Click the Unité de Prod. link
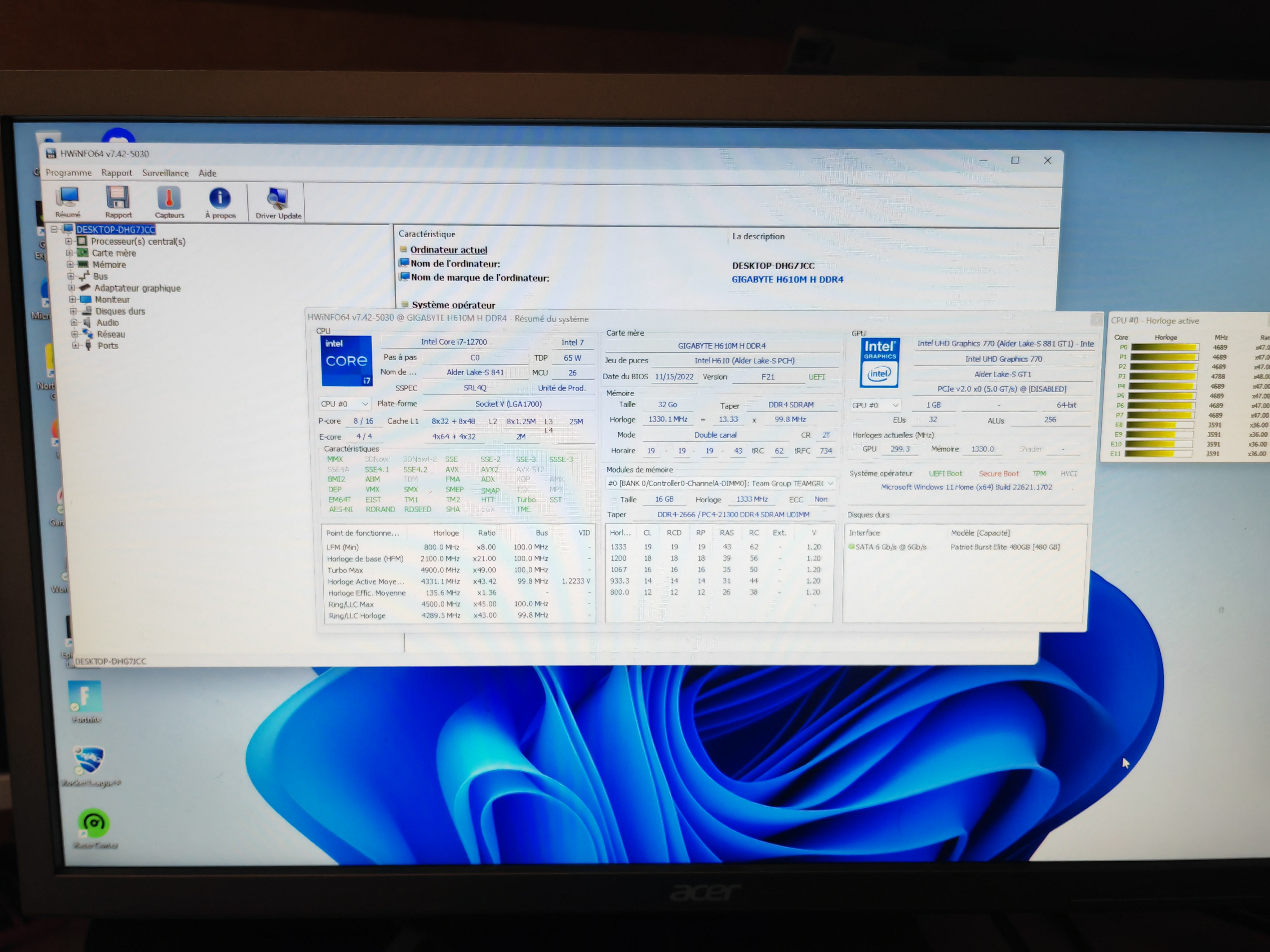 pos(562,388)
